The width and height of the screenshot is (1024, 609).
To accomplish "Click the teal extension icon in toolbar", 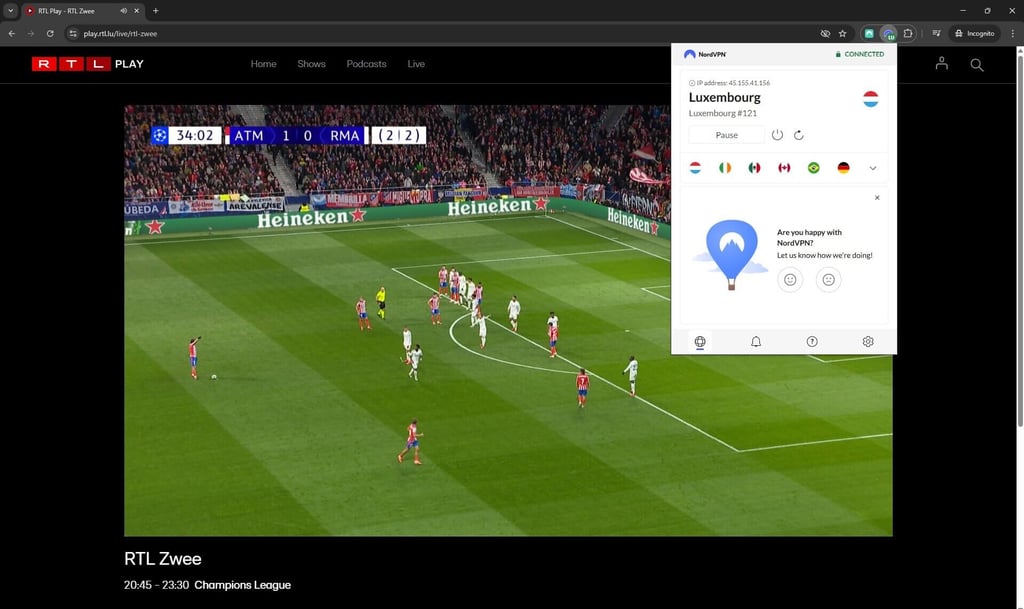I will pos(869,33).
